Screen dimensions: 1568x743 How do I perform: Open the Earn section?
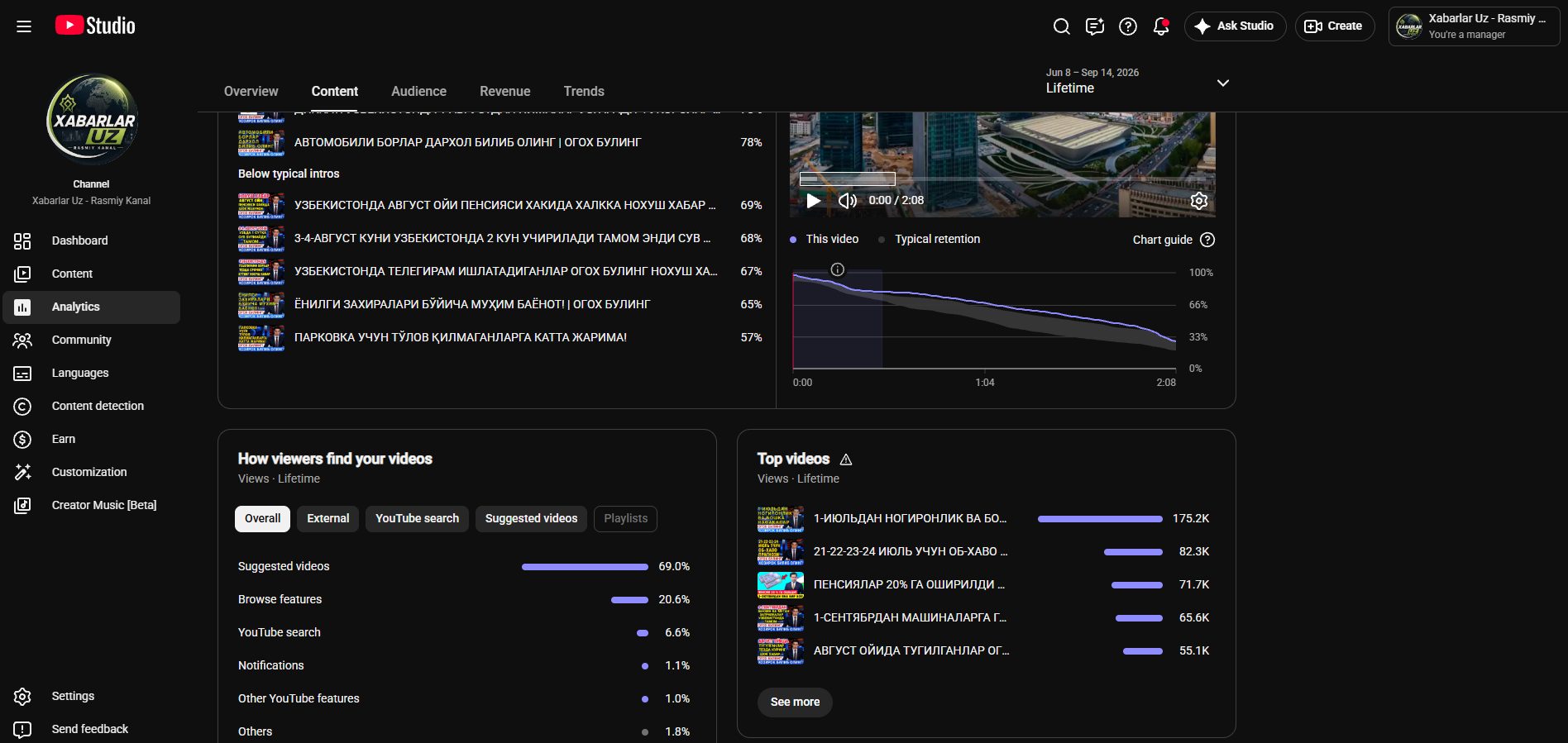pyautogui.click(x=91, y=439)
